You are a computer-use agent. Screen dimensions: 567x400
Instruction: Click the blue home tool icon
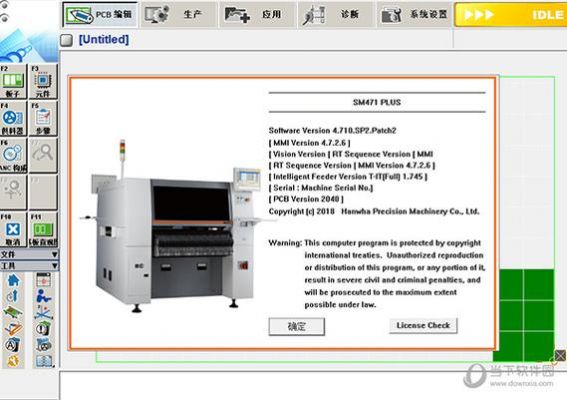[x=13, y=280]
